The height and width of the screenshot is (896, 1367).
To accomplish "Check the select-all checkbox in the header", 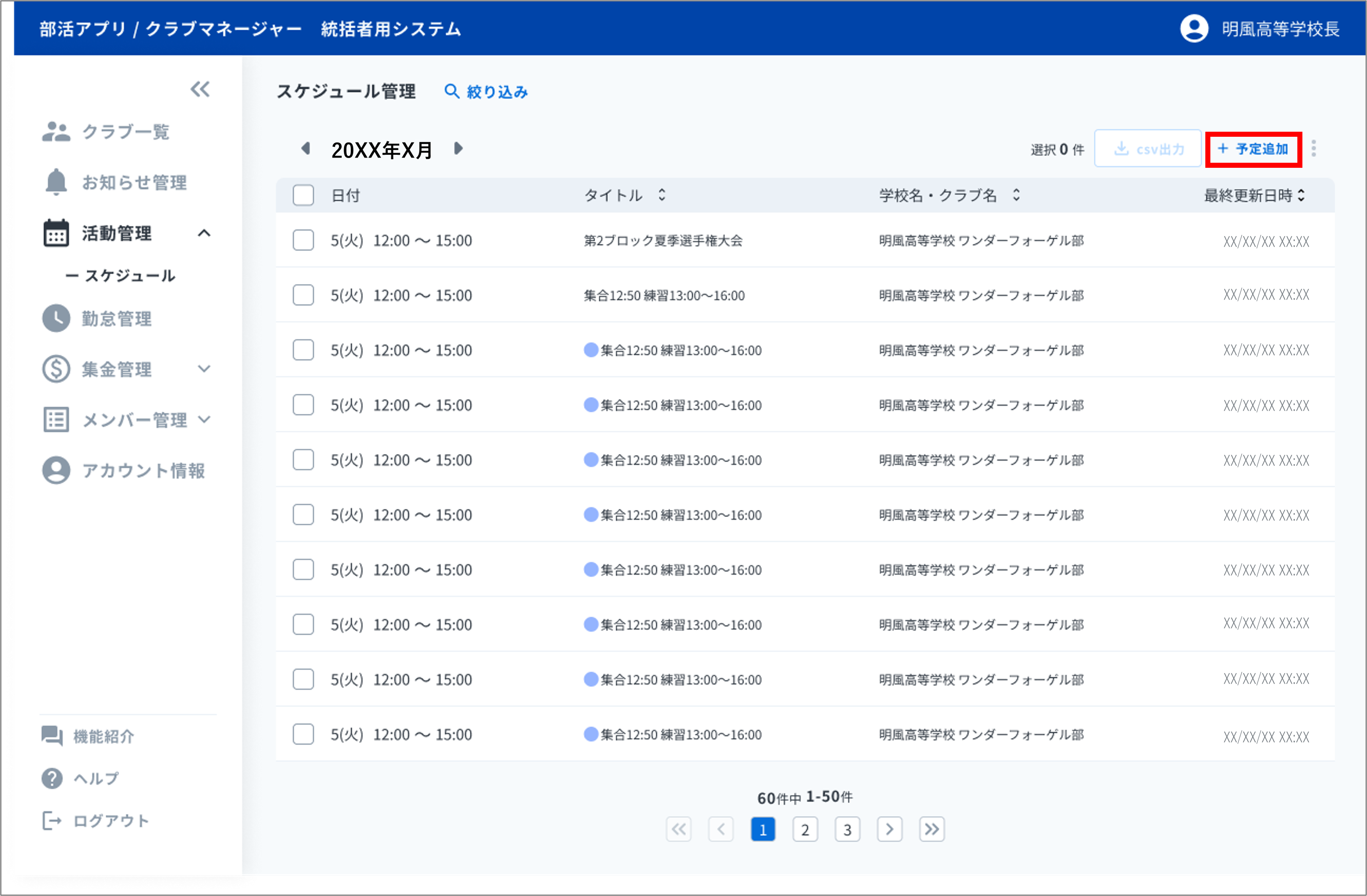I will click(x=303, y=195).
